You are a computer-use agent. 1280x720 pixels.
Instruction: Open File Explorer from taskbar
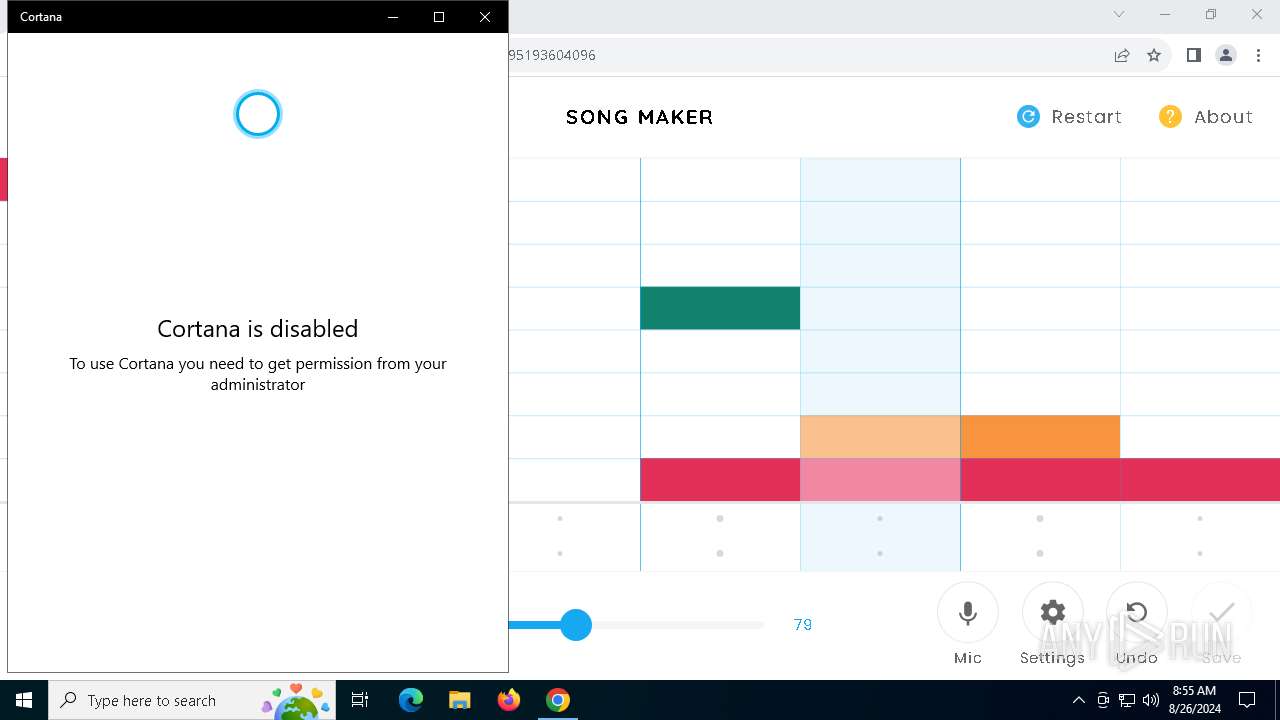click(x=459, y=700)
